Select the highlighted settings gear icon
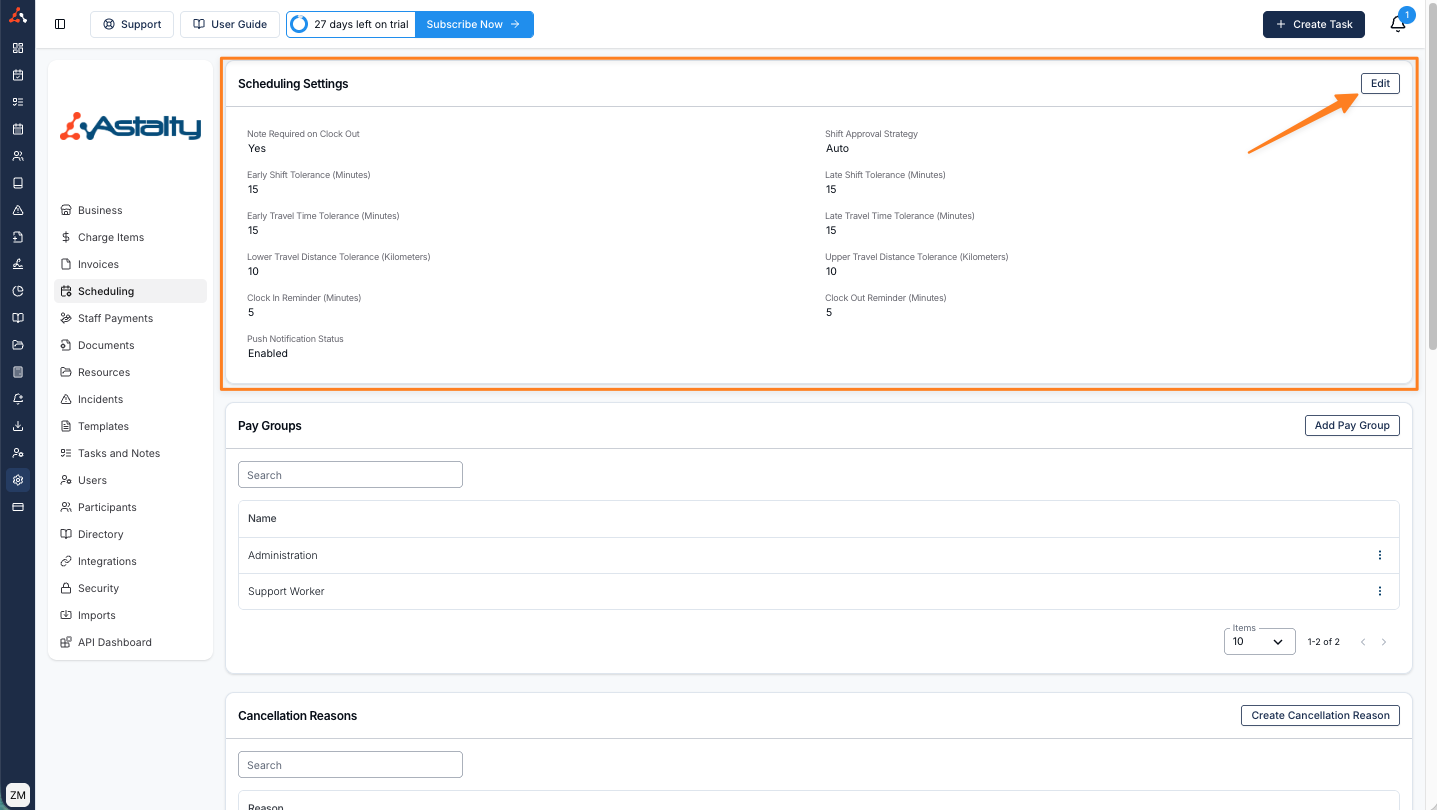This screenshot has width=1437, height=810. (17, 480)
